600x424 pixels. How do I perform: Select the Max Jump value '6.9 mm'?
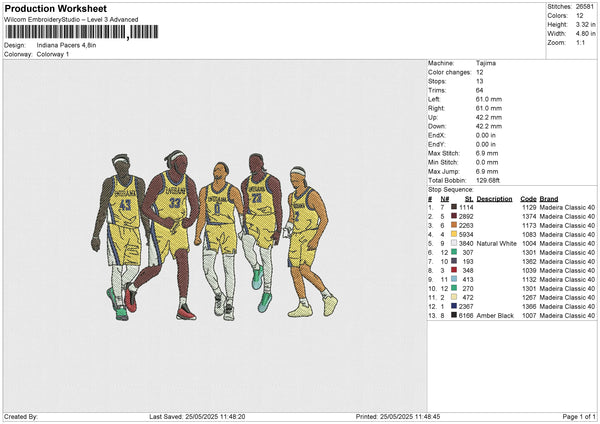[x=487, y=171]
